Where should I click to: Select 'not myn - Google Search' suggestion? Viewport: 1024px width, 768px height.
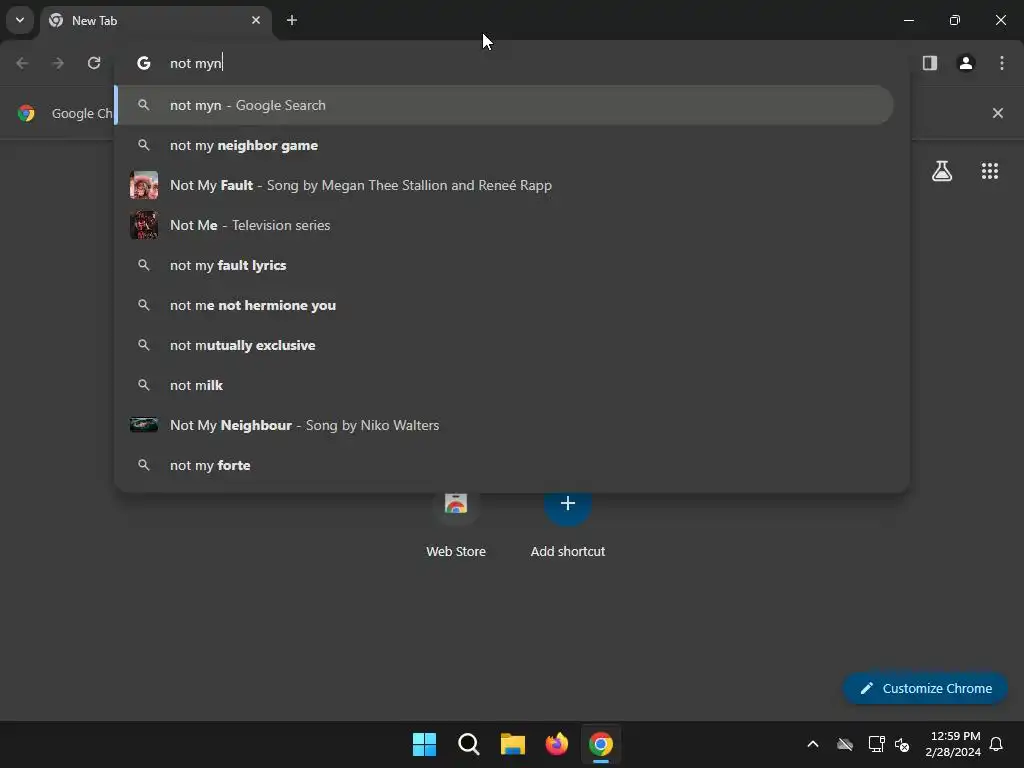[x=504, y=105]
